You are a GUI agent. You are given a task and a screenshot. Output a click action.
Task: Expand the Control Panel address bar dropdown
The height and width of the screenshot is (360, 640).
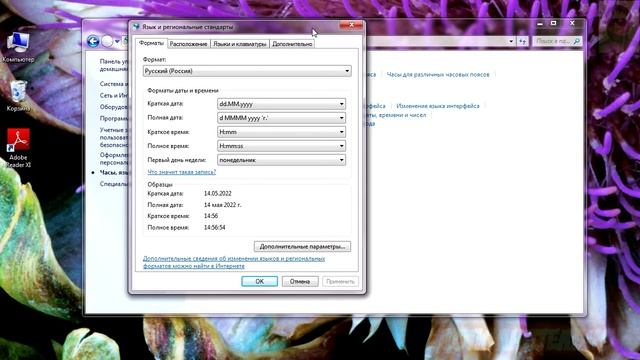tap(511, 41)
